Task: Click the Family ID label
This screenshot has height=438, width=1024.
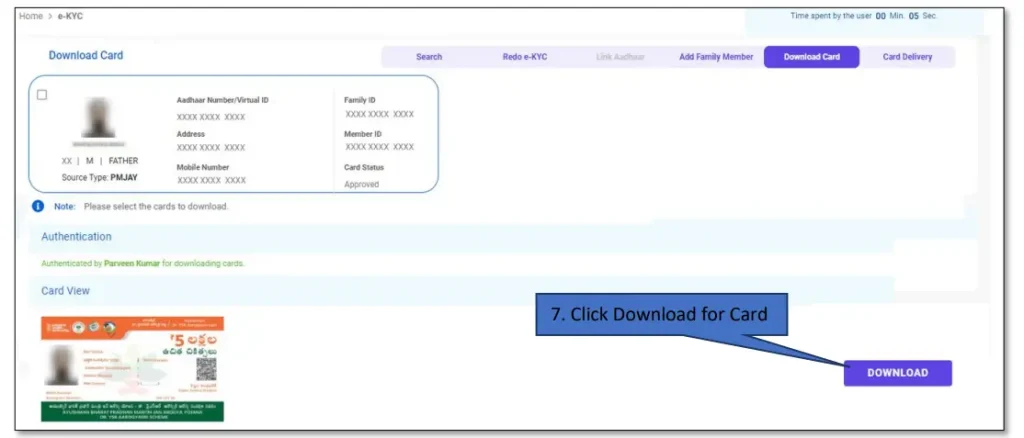Action: 360,100
